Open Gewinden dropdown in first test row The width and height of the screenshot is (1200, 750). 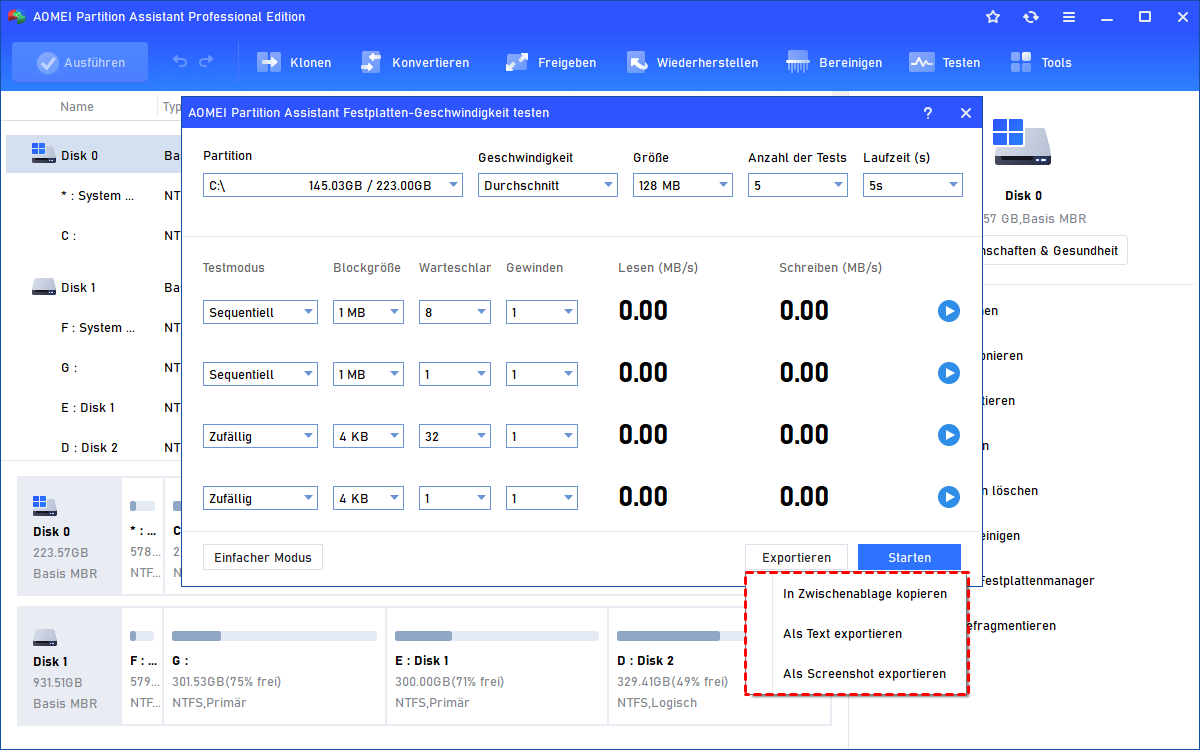(542, 312)
